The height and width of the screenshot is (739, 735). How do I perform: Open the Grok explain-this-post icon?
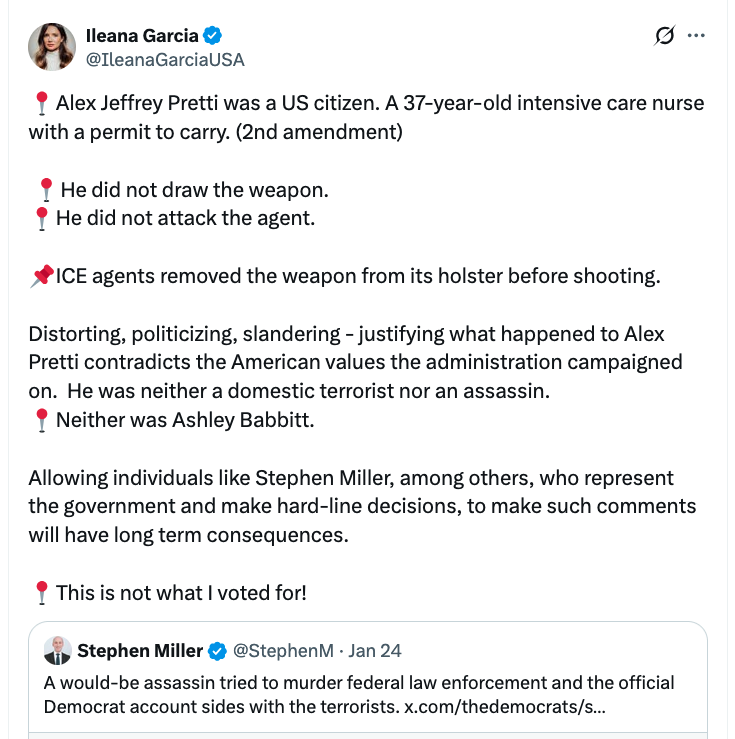coord(664,35)
